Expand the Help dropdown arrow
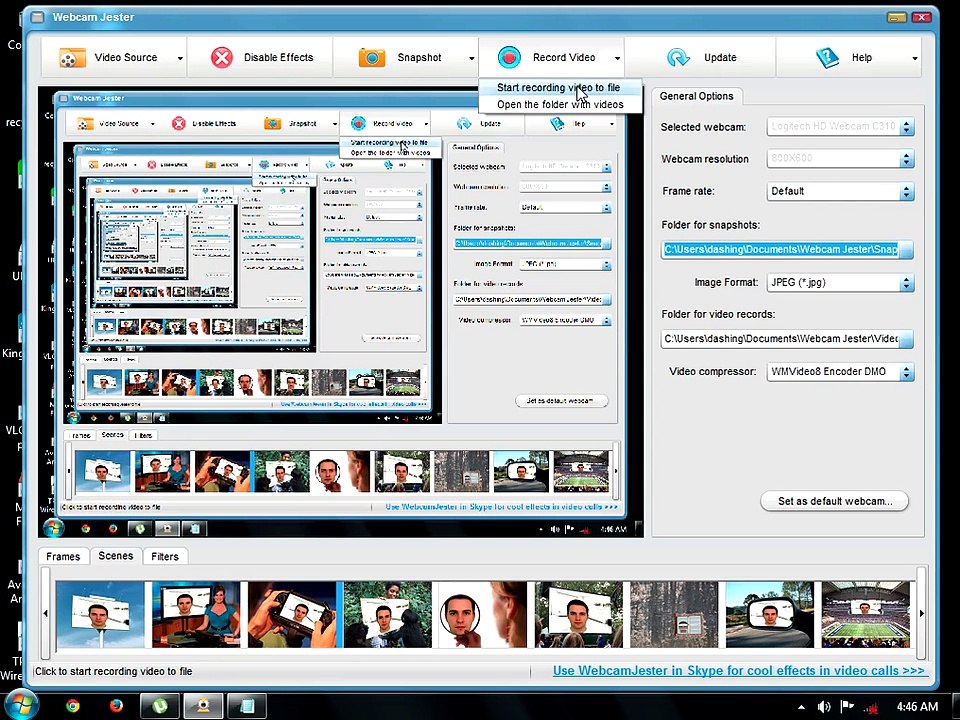Screen dimensions: 960x720 click(x=915, y=58)
